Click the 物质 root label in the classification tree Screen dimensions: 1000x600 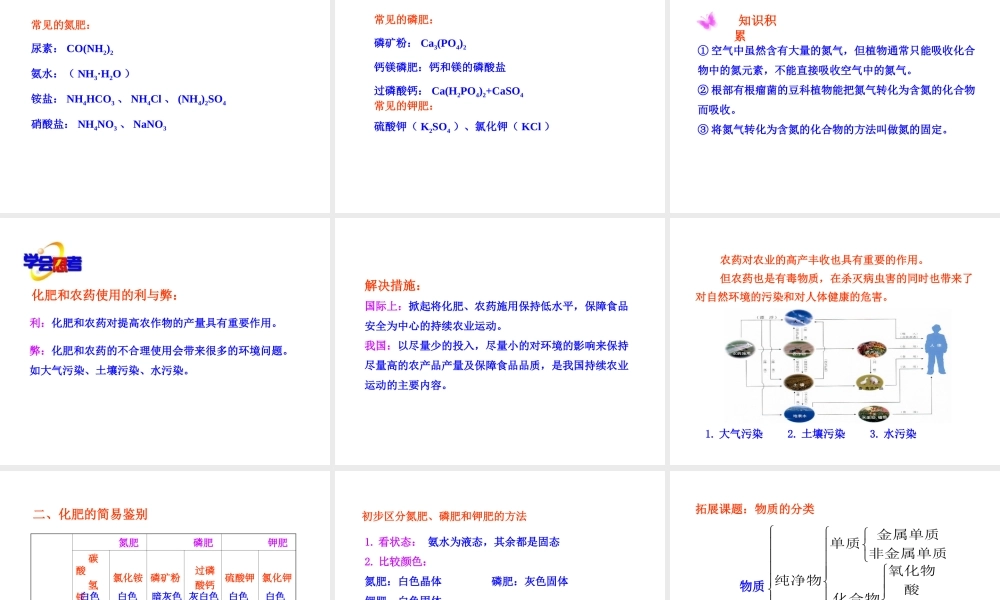(x=752, y=586)
